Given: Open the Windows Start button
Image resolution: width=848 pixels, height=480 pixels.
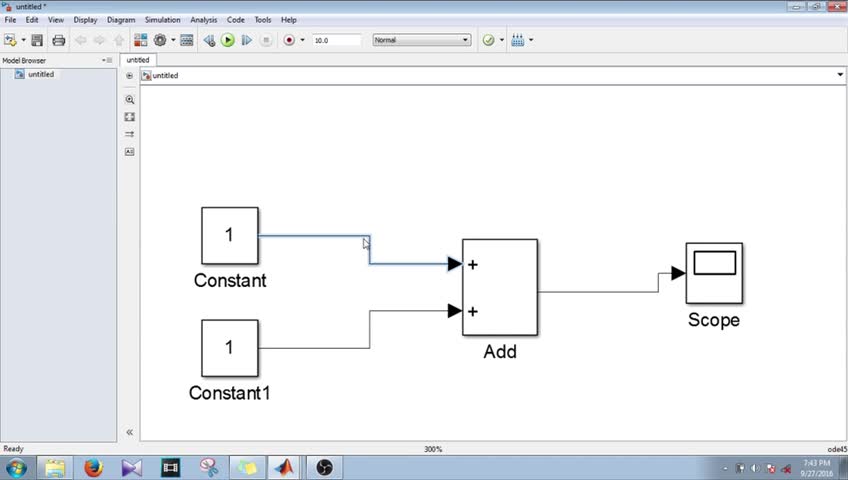Looking at the screenshot, I should click(16, 468).
